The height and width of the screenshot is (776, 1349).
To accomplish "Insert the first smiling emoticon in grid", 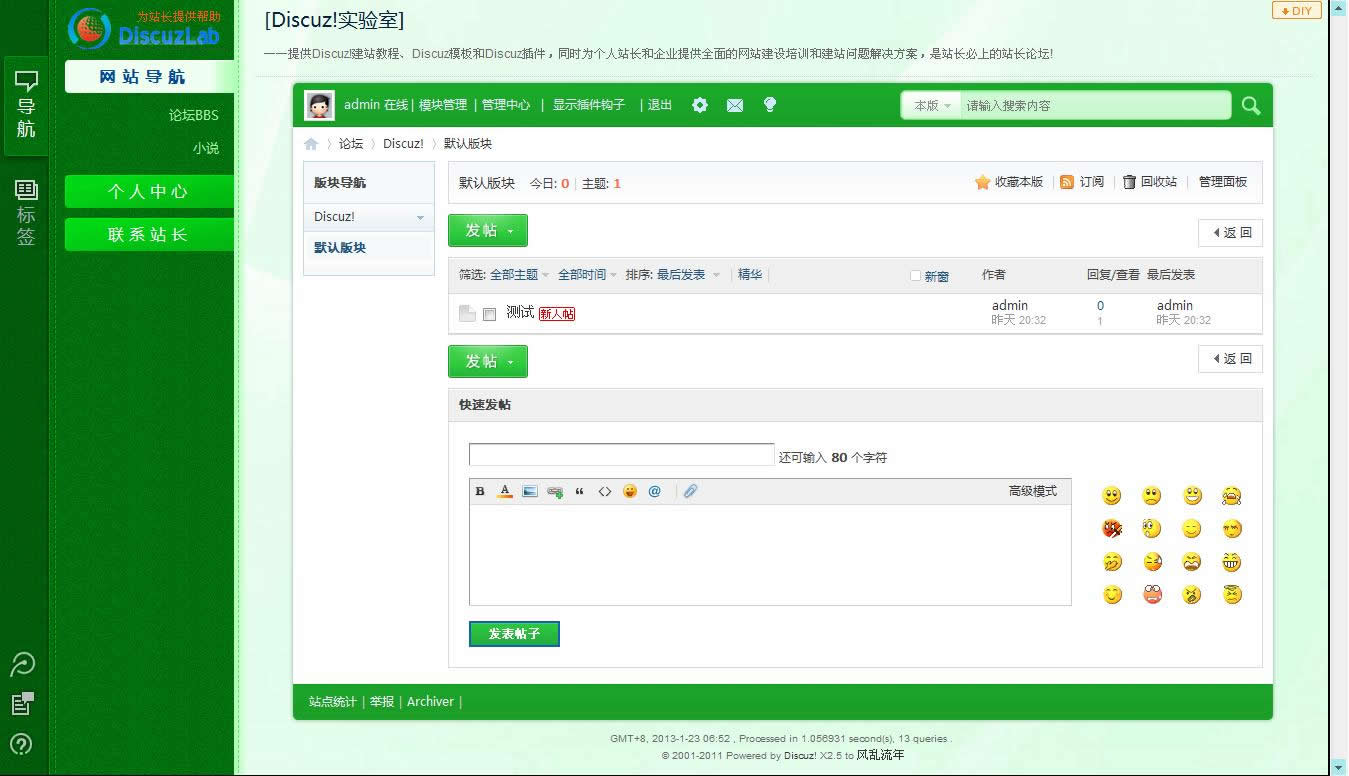I will 1112,496.
